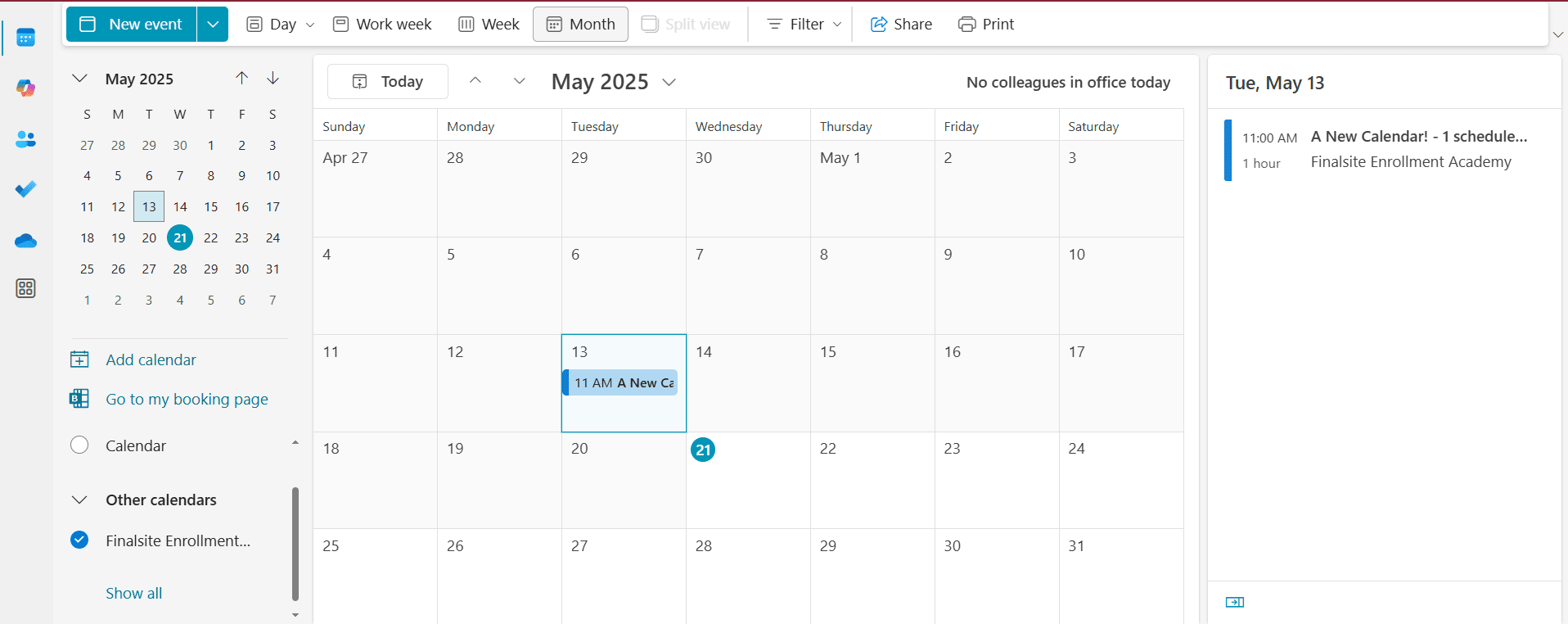Uncheck the Finalsite Enrollment calendar
The image size is (1568, 624).
coord(79,540)
